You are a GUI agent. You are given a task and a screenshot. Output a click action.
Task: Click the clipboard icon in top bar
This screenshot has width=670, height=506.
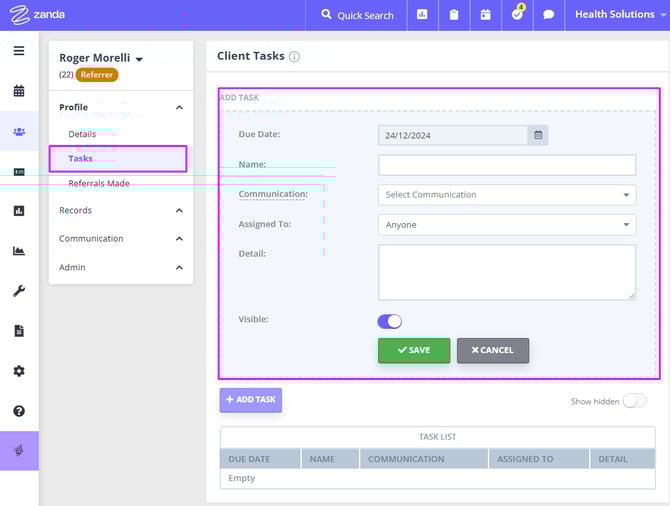pyautogui.click(x=454, y=15)
